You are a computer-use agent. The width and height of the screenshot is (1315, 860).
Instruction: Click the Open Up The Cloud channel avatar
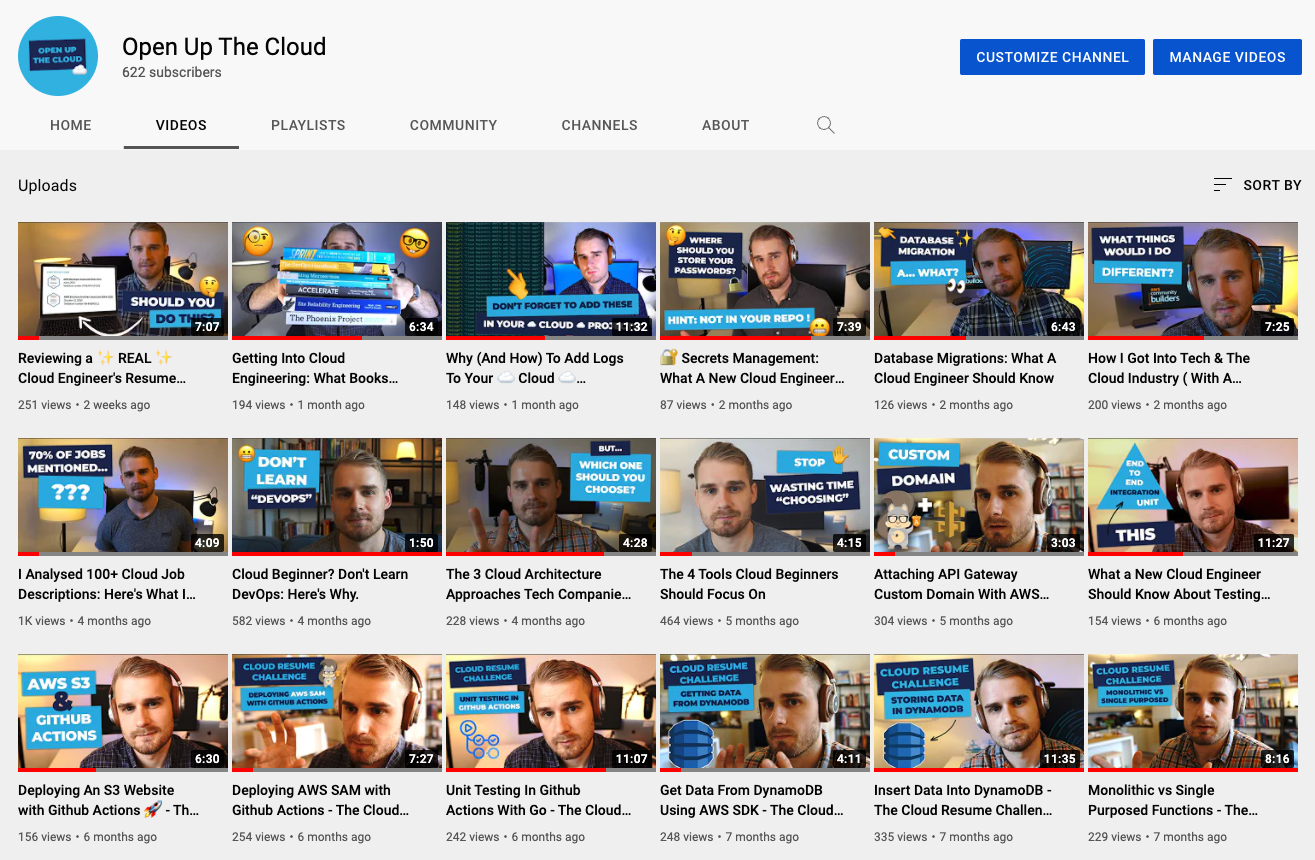(57, 56)
